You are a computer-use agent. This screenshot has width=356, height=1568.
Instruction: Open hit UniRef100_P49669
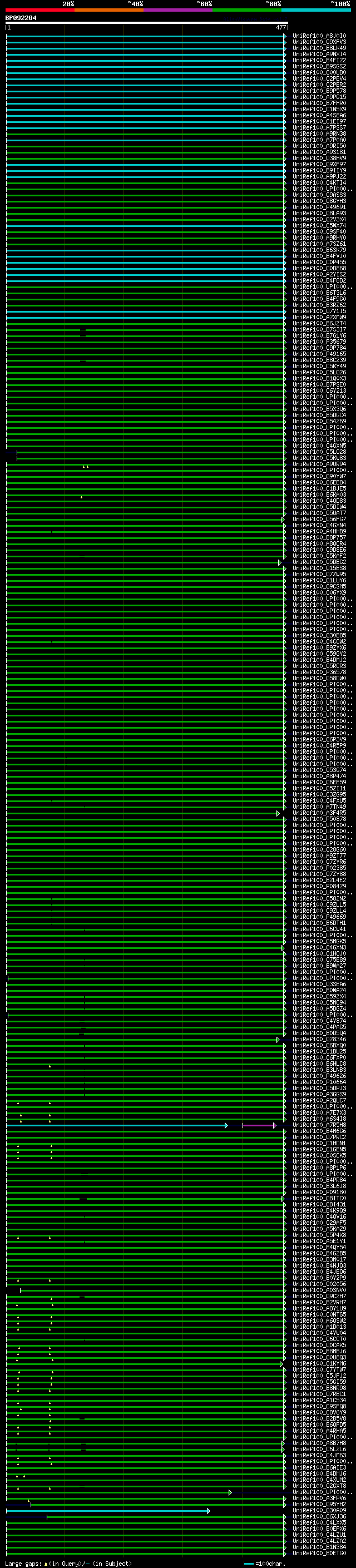[x=319, y=917]
